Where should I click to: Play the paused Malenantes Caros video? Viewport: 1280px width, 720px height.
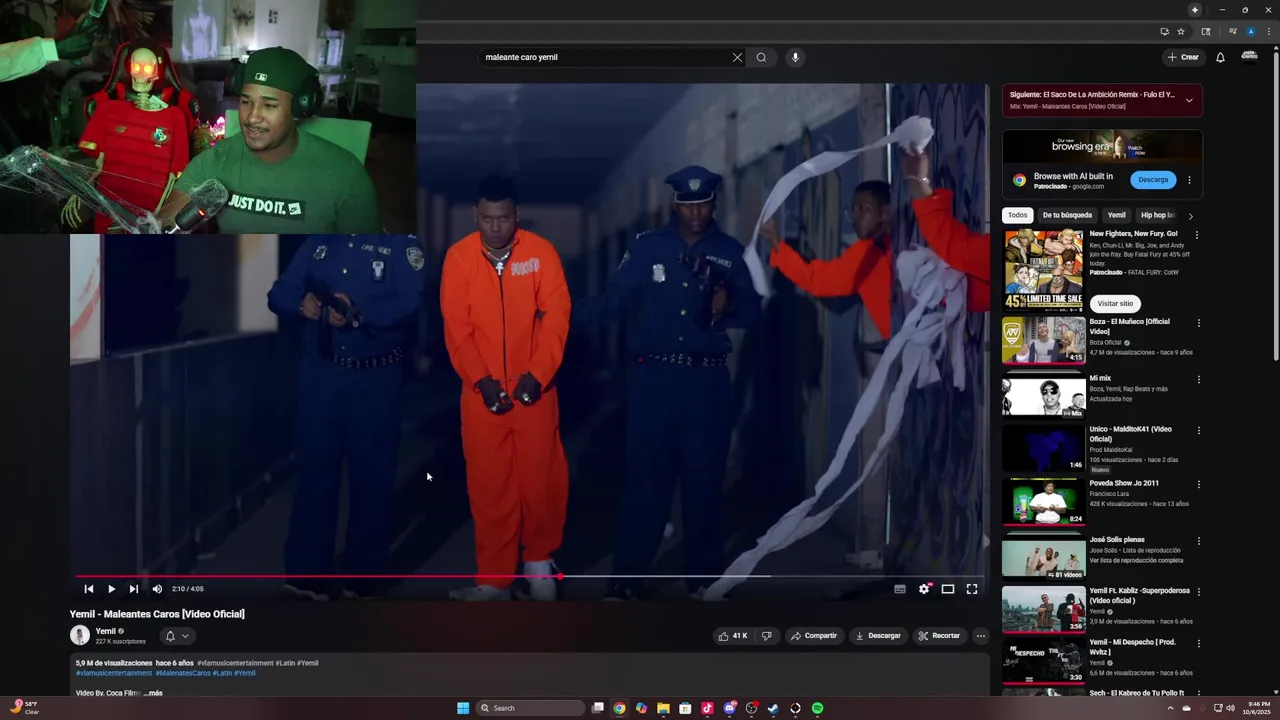[111, 589]
